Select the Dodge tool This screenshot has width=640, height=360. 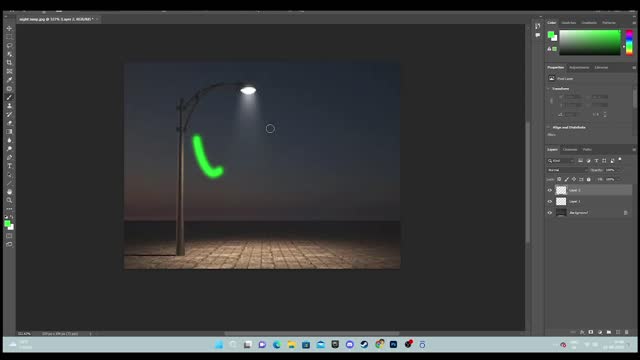9,149
